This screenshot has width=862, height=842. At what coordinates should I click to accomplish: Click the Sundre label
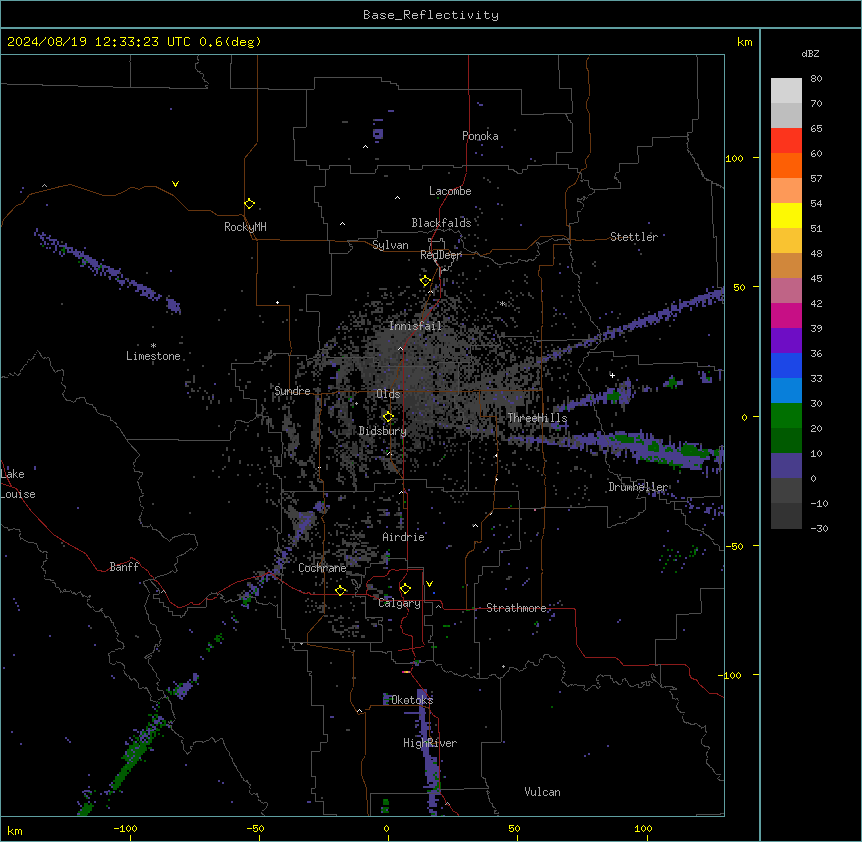click(x=292, y=391)
